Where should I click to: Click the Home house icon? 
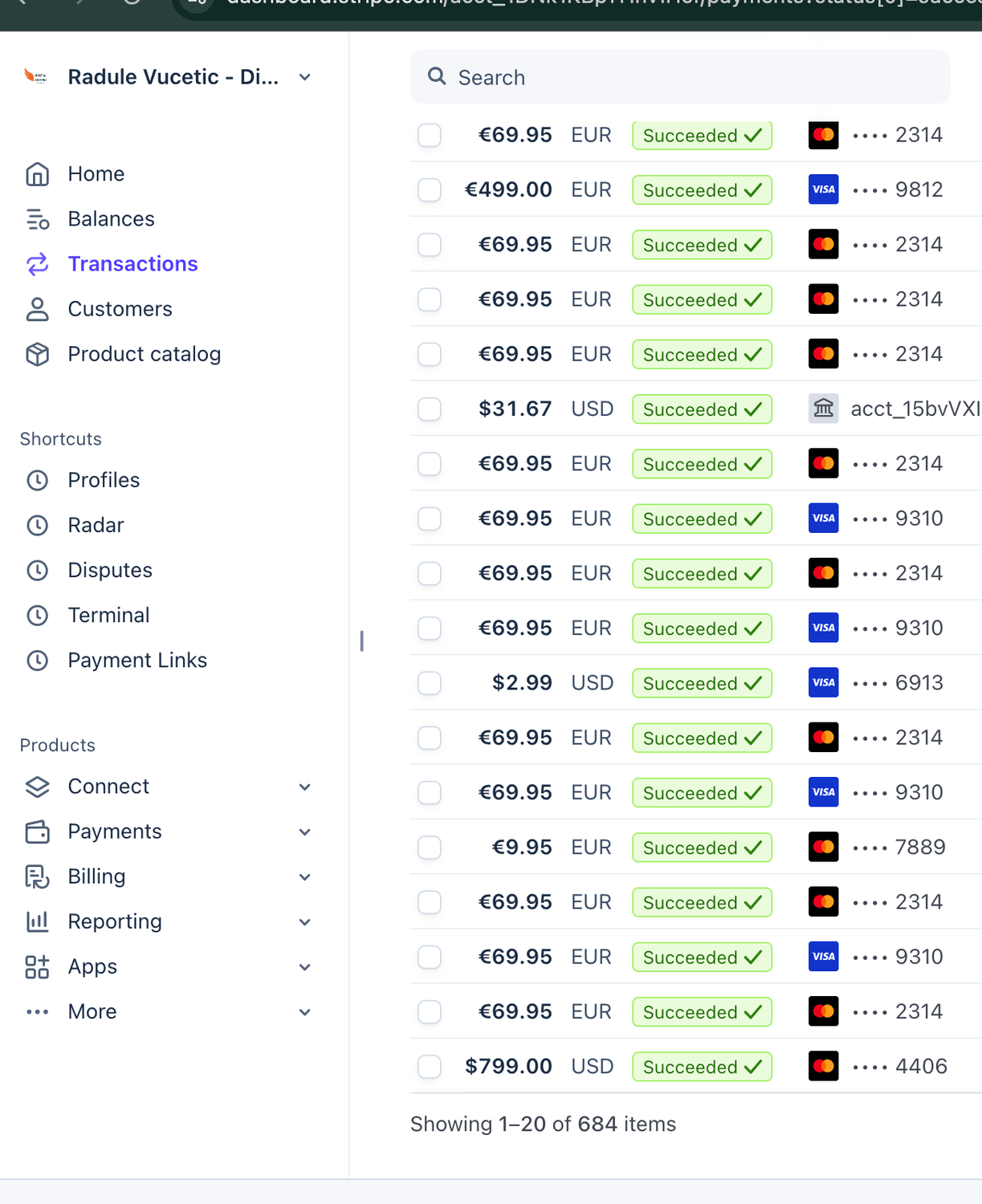click(37, 174)
